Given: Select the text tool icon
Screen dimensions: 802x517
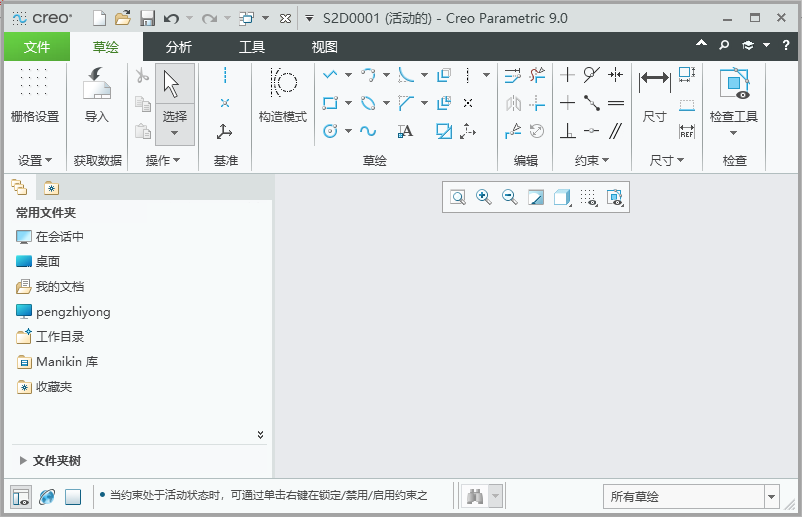Looking at the screenshot, I should [x=405, y=131].
